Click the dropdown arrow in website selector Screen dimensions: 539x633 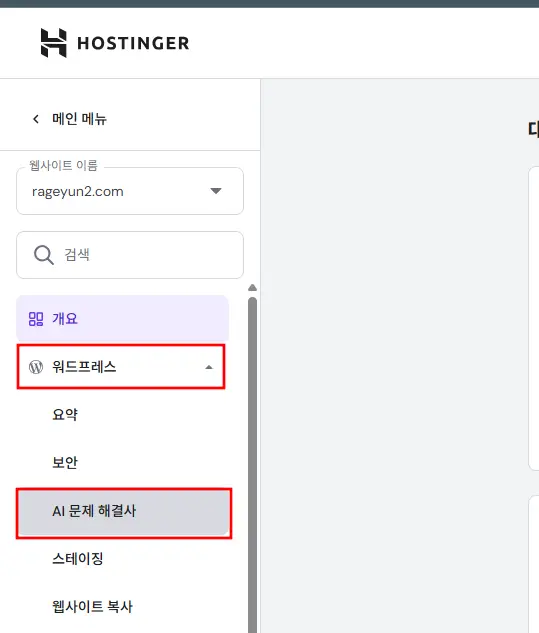pyautogui.click(x=216, y=191)
